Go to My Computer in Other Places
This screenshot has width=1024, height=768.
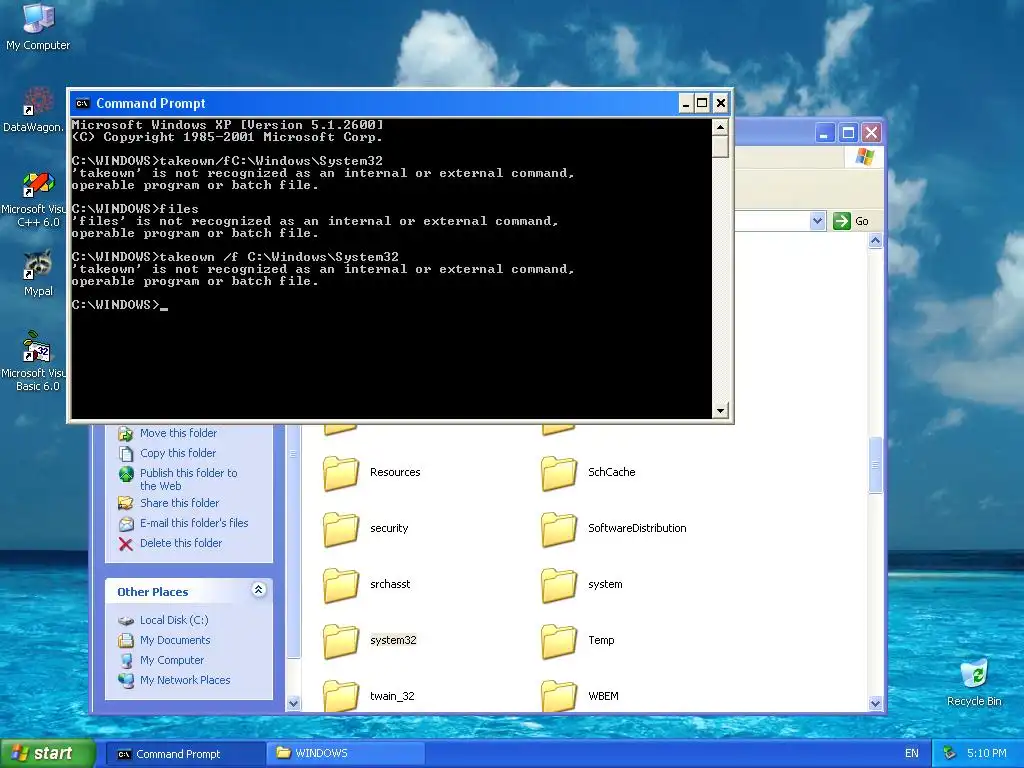[172, 660]
